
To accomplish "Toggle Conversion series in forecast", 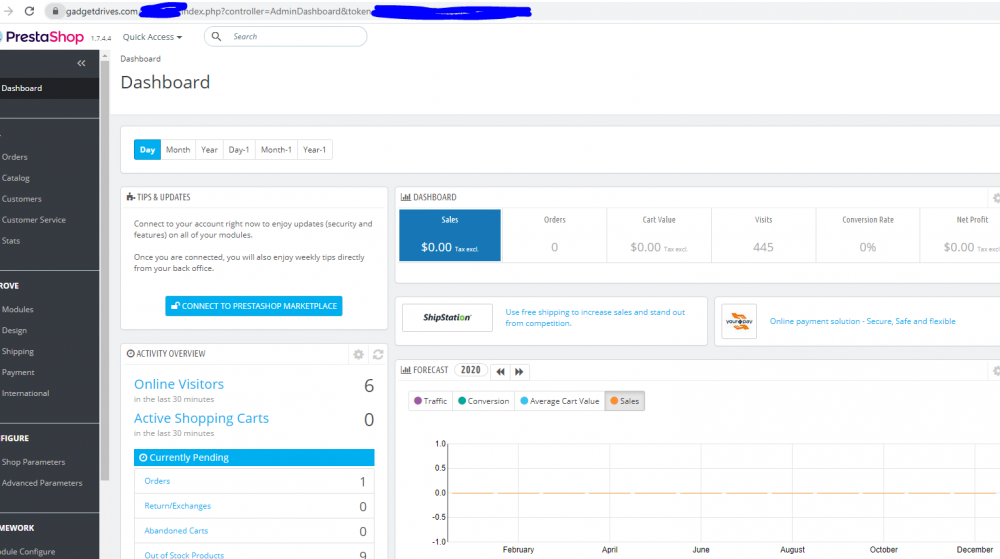I will [483, 401].
